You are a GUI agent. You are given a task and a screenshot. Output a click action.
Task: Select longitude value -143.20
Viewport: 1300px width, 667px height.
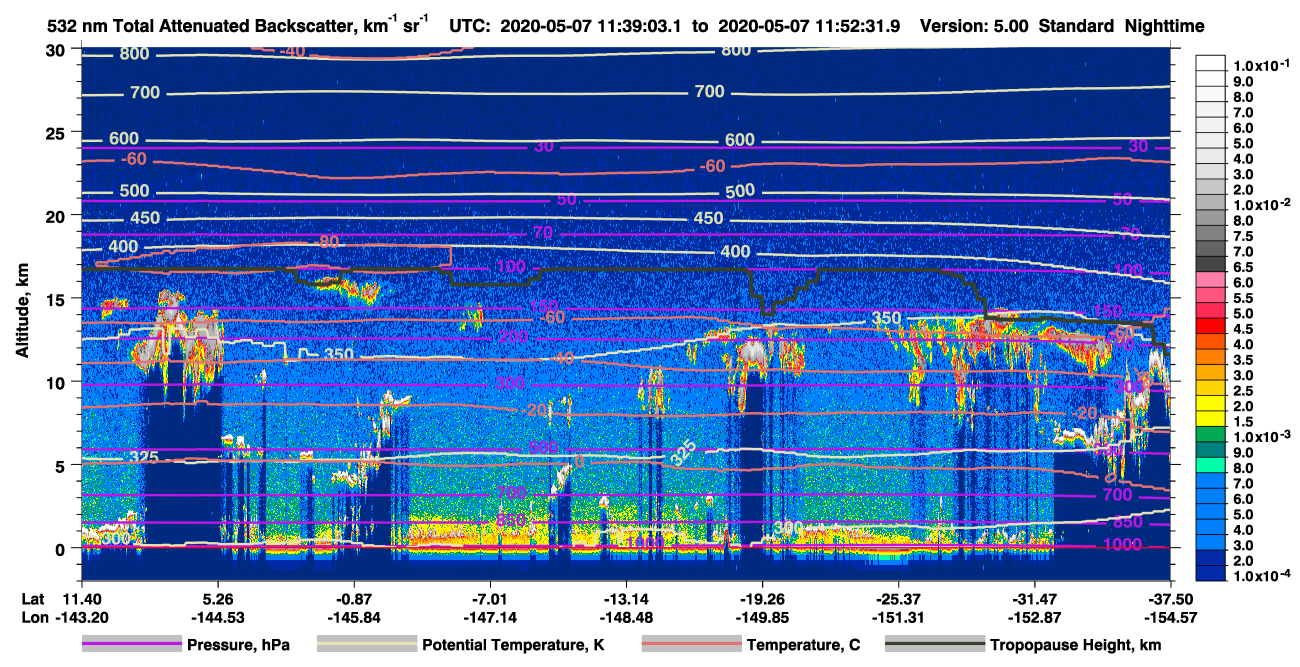[80, 618]
